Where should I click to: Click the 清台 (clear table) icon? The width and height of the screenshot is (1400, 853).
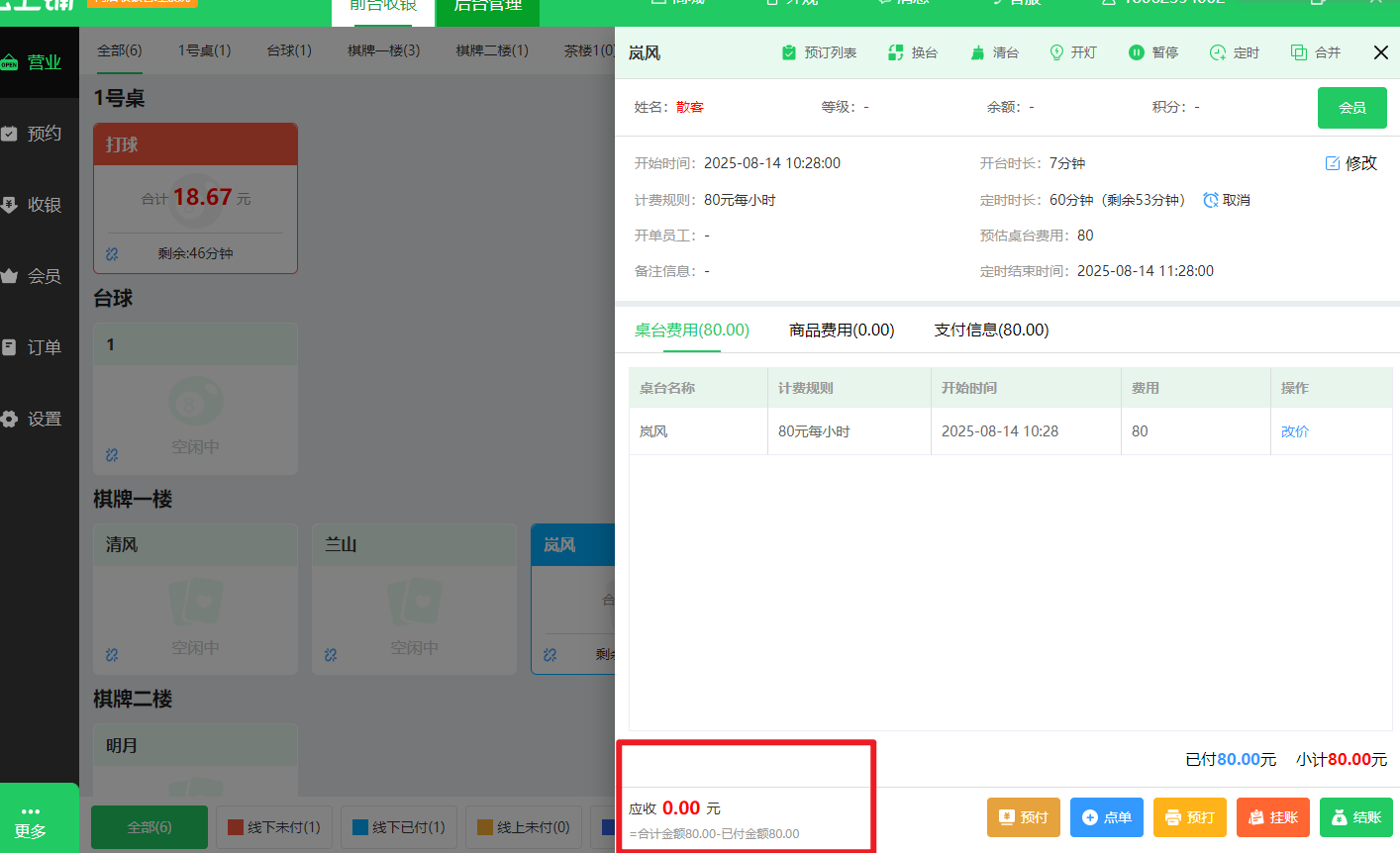pos(994,52)
